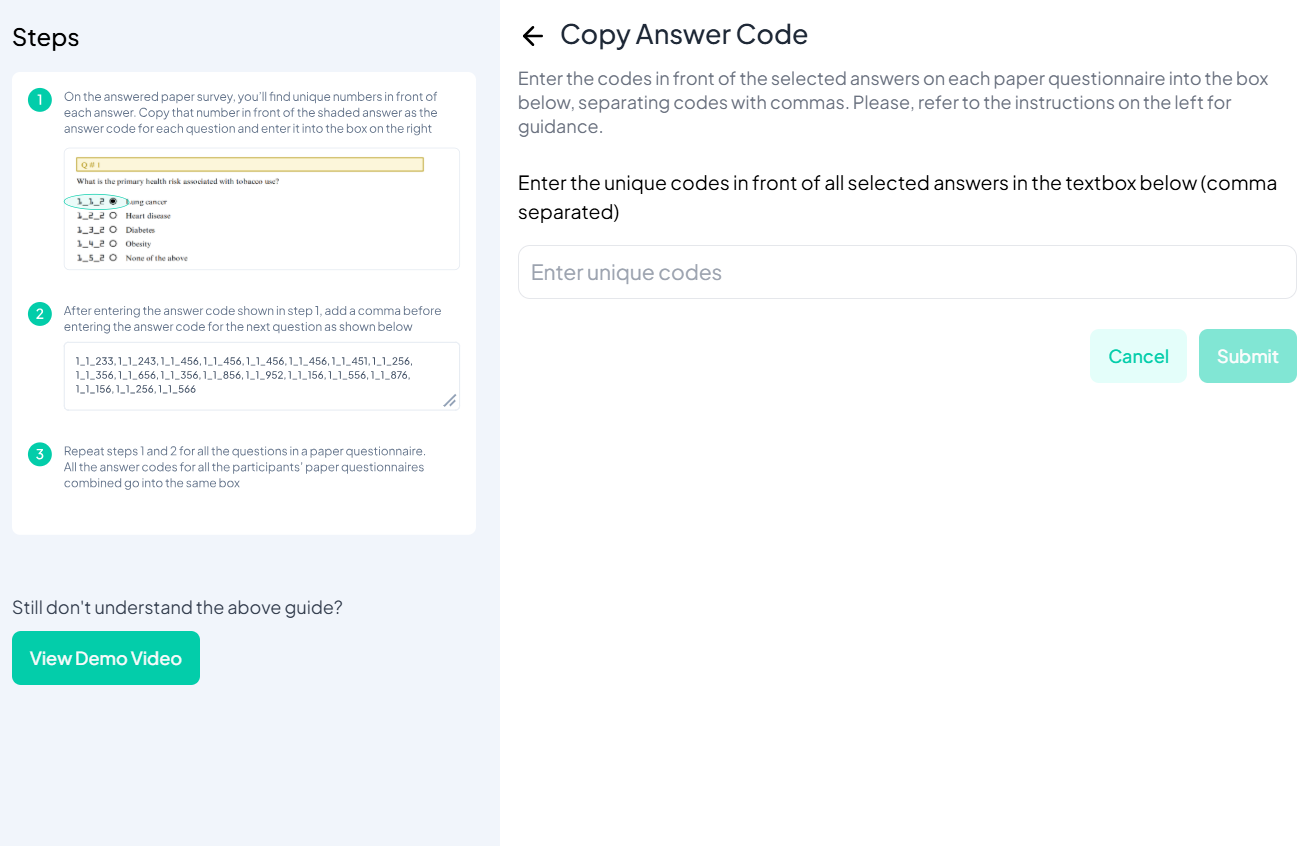
Task: Select the Heart disease radio button
Action: pyautogui.click(x=113, y=215)
